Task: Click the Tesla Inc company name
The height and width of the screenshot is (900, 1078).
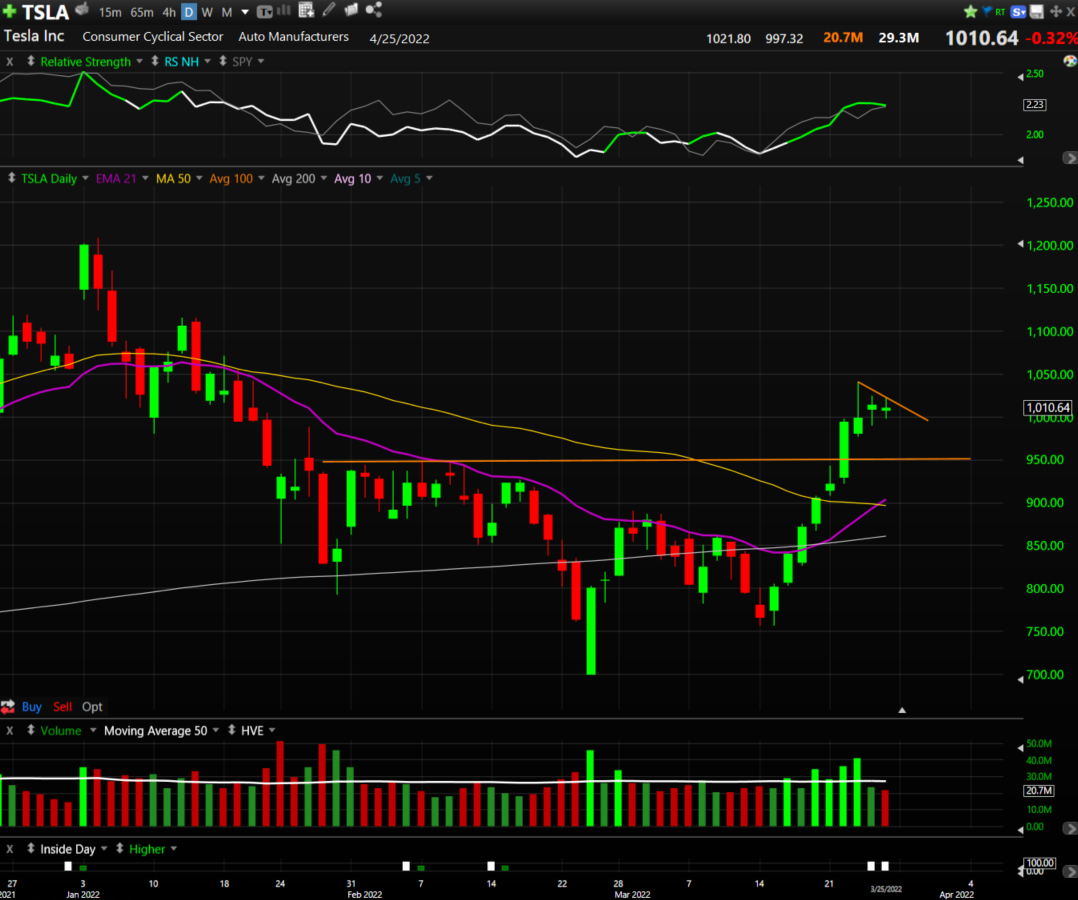Action: [x=34, y=36]
